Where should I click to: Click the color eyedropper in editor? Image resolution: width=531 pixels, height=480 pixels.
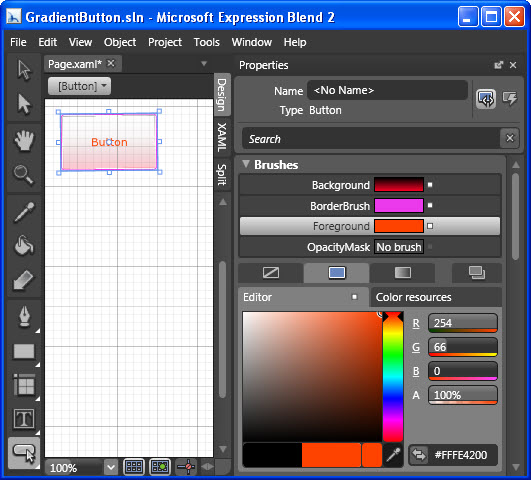pos(393,455)
